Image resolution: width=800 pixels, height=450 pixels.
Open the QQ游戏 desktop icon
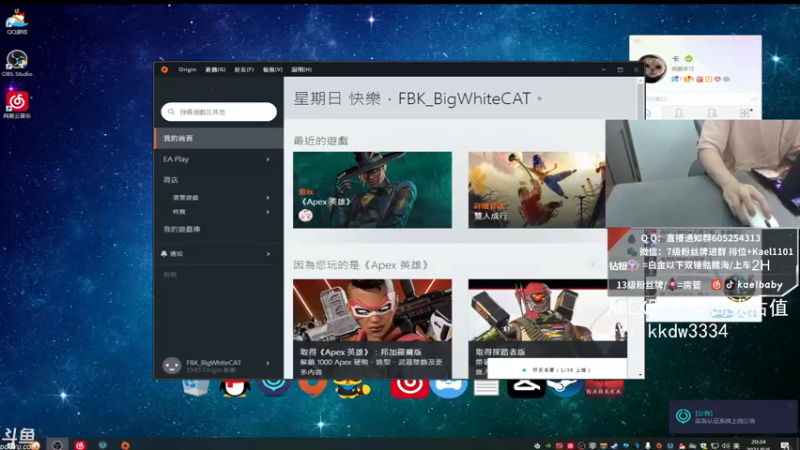[17, 21]
